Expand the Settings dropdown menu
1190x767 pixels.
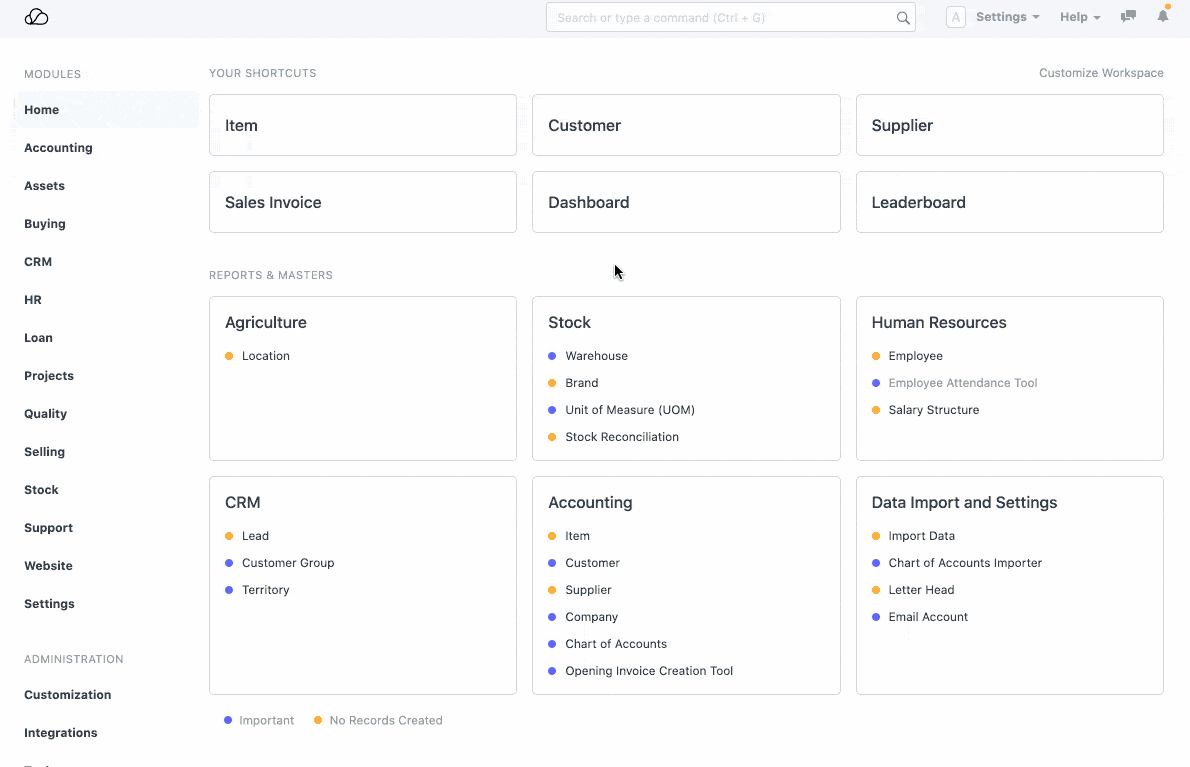(1007, 17)
